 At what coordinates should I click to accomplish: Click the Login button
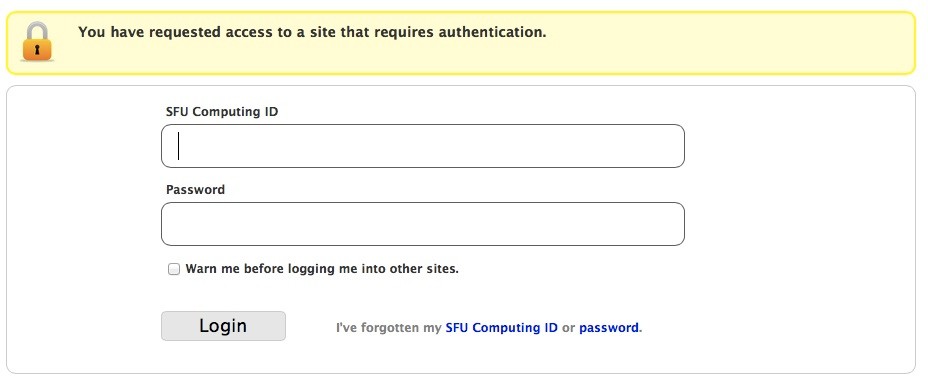(x=223, y=326)
